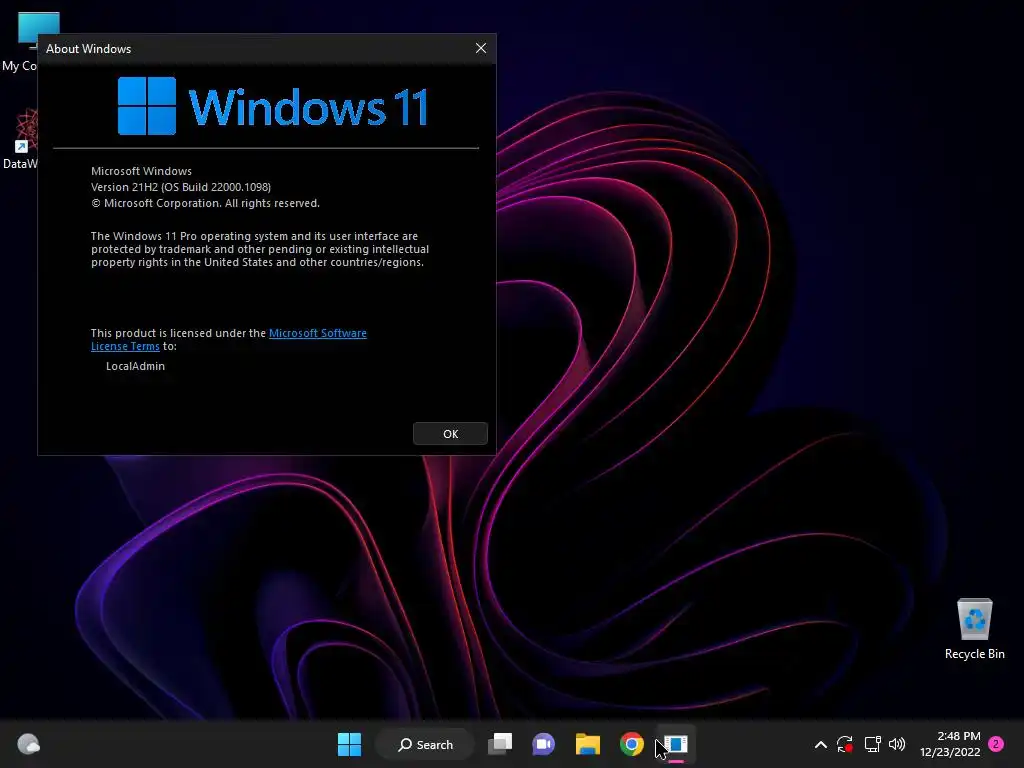Viewport: 1024px width, 768px height.
Task: Launch Google Chrome from the taskbar
Action: tap(632, 744)
